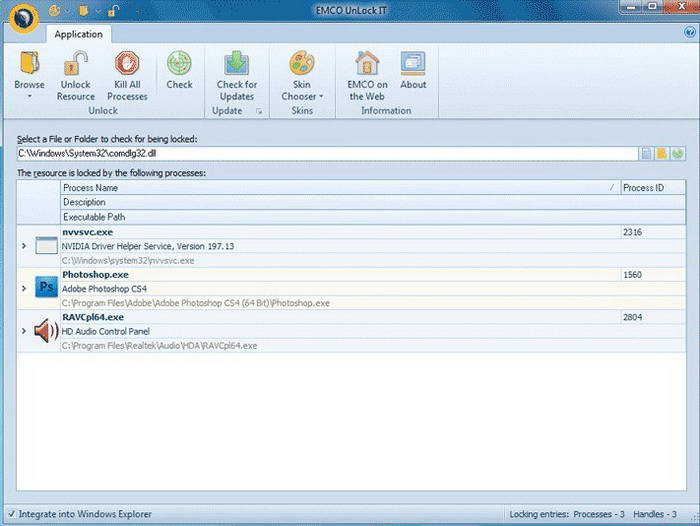This screenshot has width=700, height=526.
Task: Open dropdown next to quick access palette icon
Action: click(67, 11)
